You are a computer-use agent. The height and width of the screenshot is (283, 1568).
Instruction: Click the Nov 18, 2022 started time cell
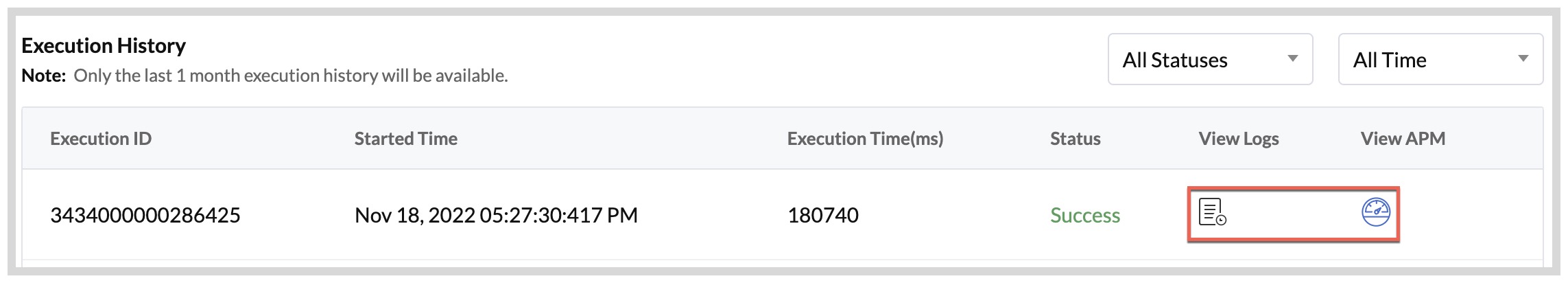[496, 216]
